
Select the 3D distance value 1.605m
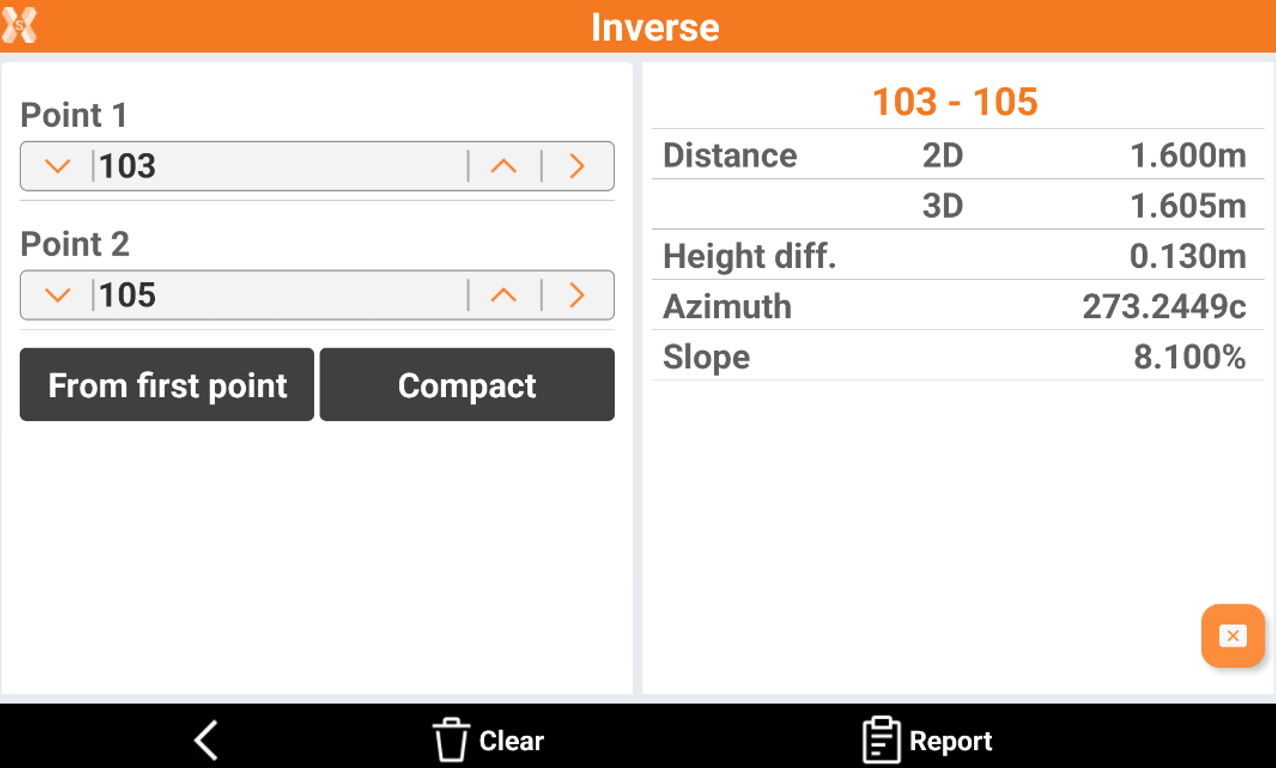1187,206
